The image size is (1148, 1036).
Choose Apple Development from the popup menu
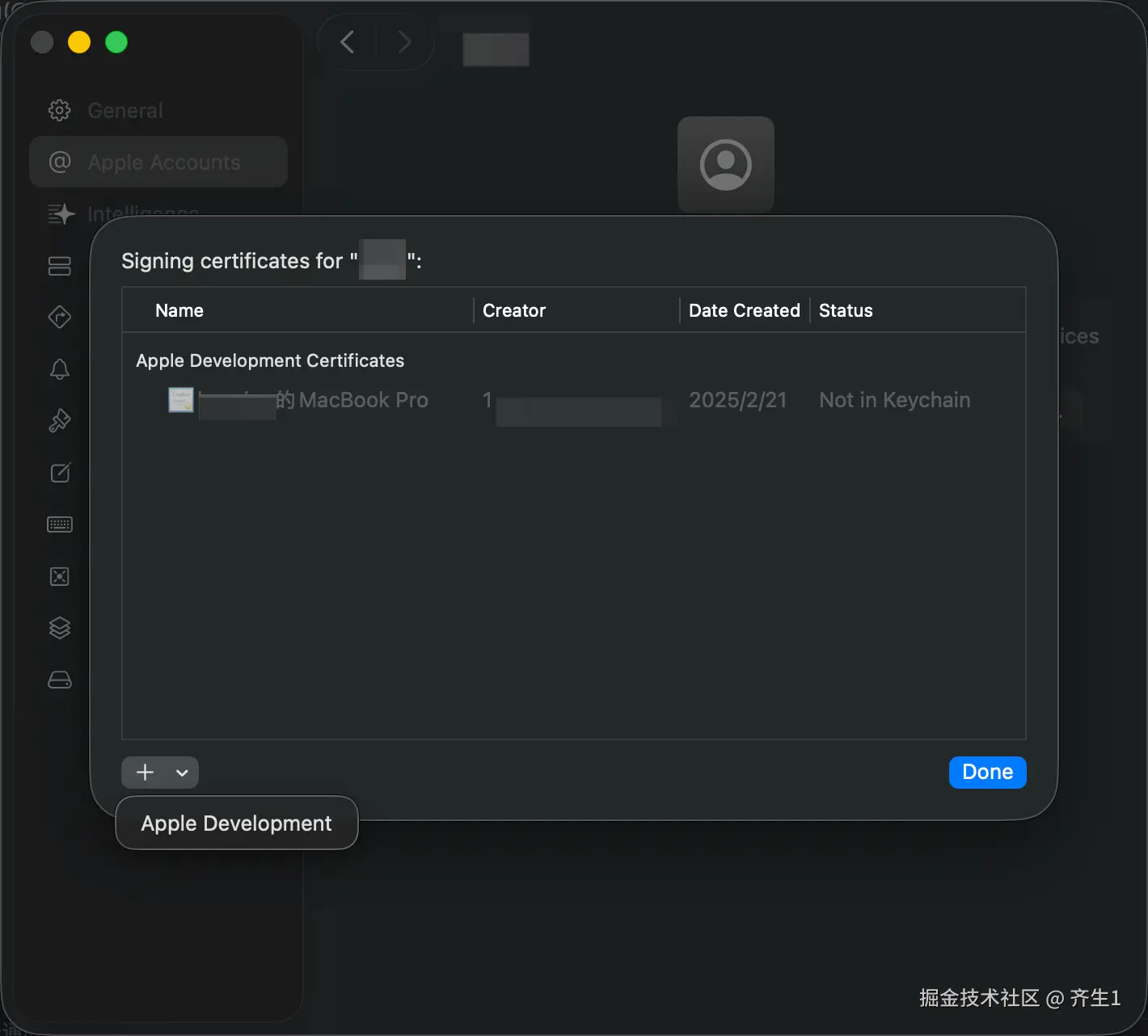(x=236, y=823)
